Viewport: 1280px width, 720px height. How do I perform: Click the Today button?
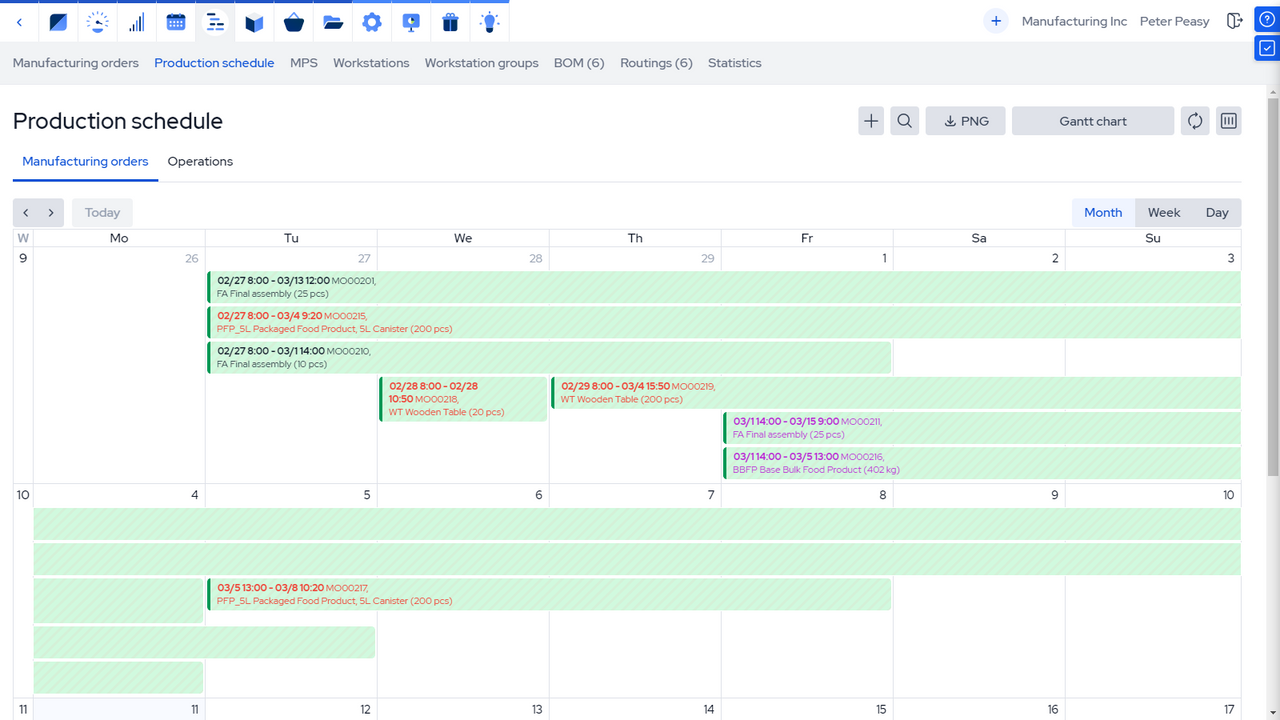tap(102, 212)
